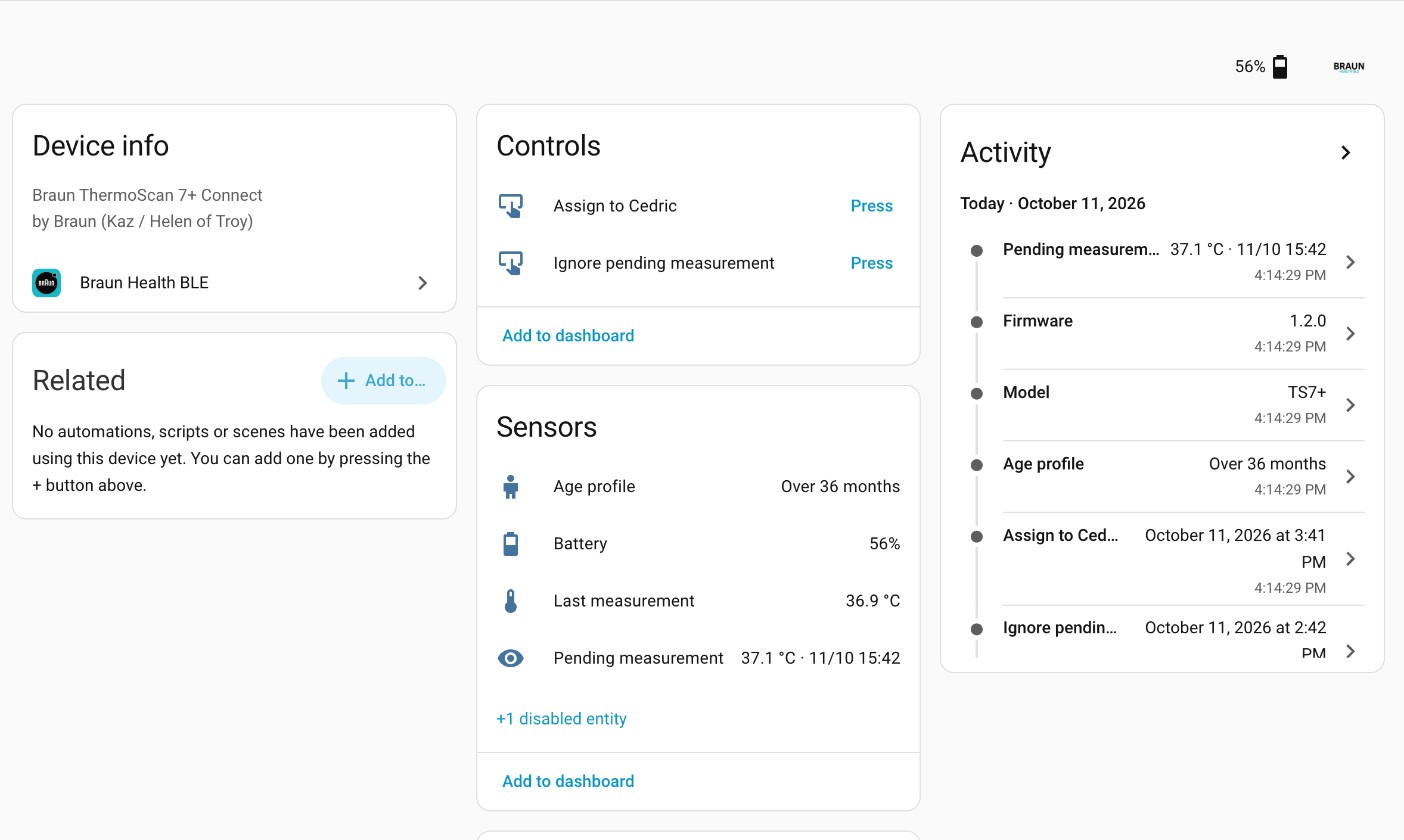Image resolution: width=1404 pixels, height=840 pixels.
Task: Click the Last measurement thermometer icon
Action: [x=511, y=601]
